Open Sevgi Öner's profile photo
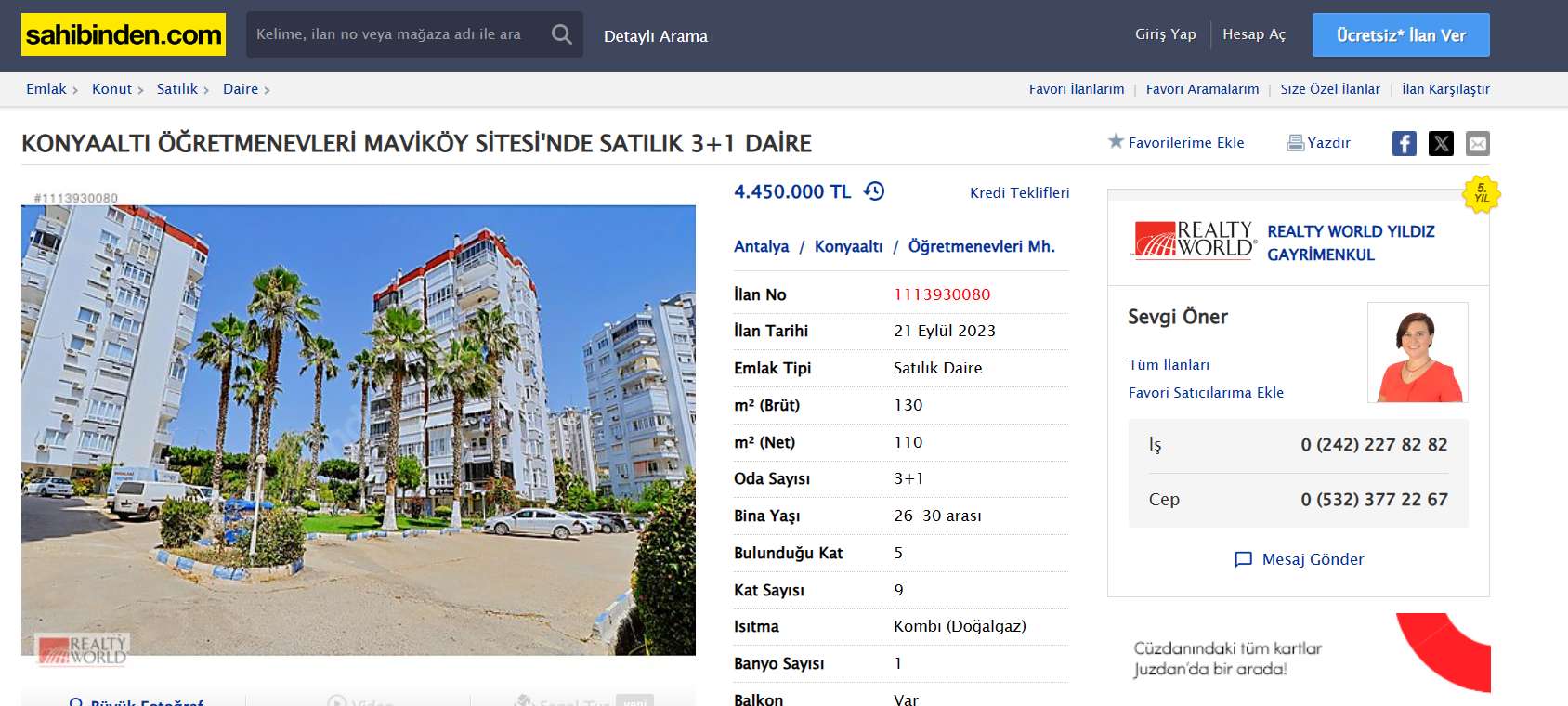Screen dimensions: 1568x706 click(x=1418, y=352)
